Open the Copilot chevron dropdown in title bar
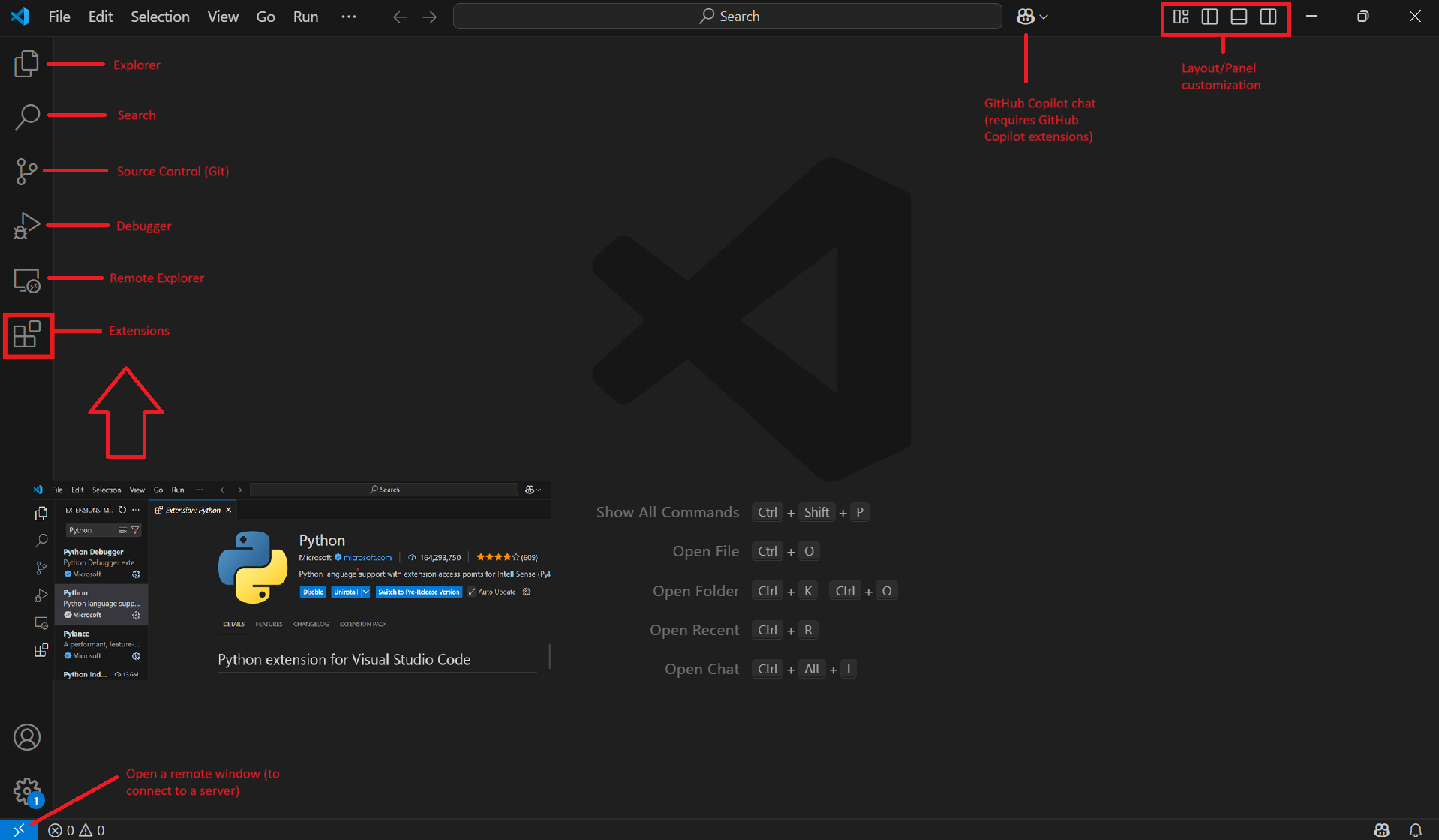The height and width of the screenshot is (840, 1439). (x=1042, y=16)
